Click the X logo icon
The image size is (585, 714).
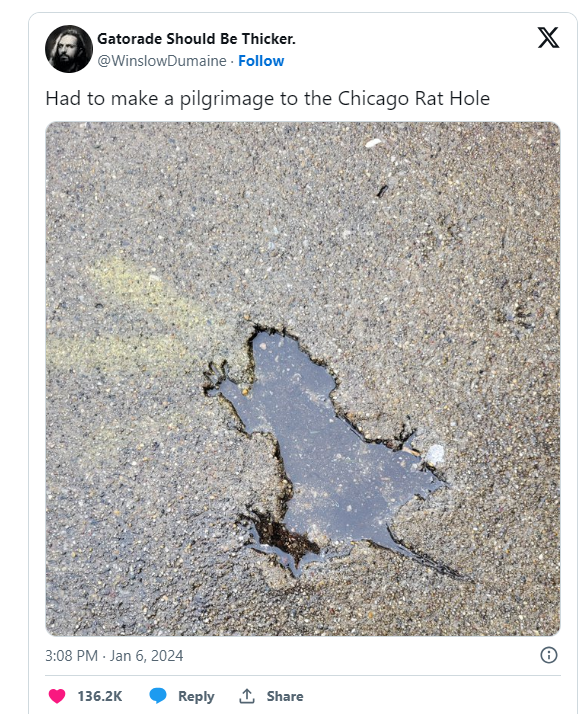pyautogui.click(x=548, y=38)
